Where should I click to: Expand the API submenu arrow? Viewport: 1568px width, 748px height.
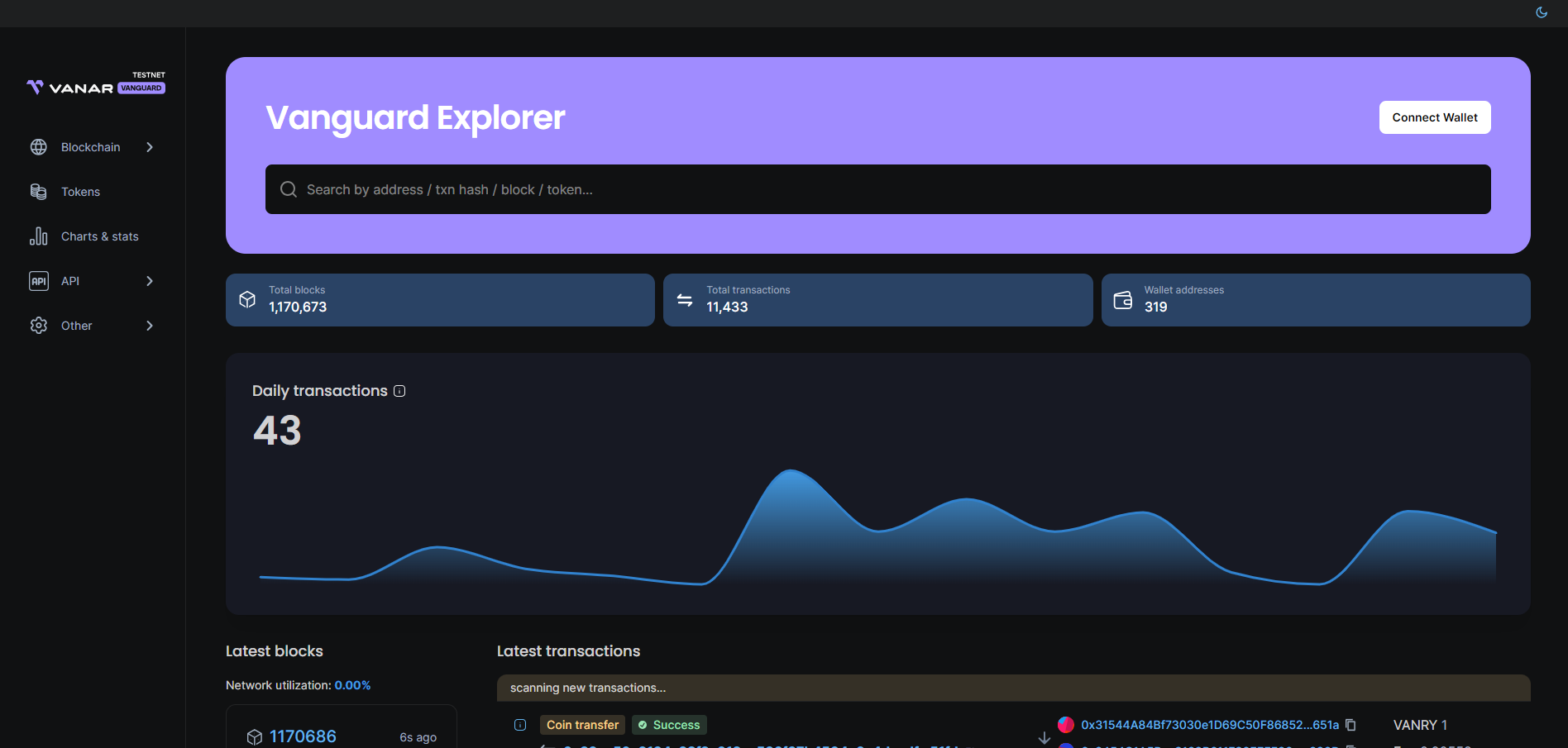(x=150, y=281)
